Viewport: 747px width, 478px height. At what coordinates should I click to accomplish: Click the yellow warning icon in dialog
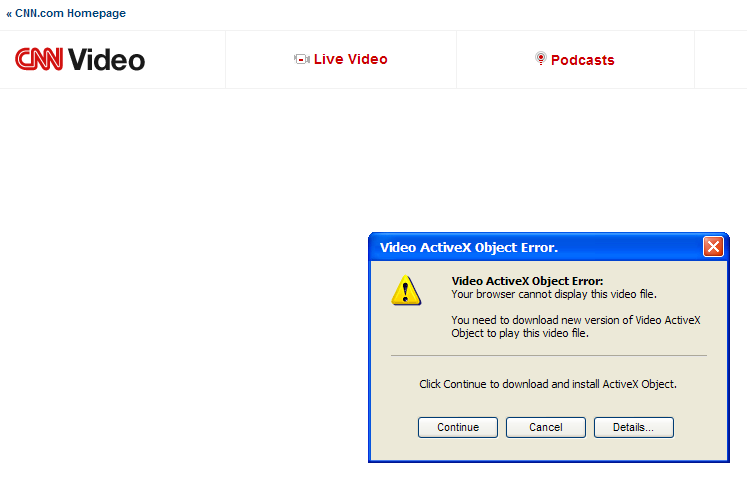pos(406,290)
